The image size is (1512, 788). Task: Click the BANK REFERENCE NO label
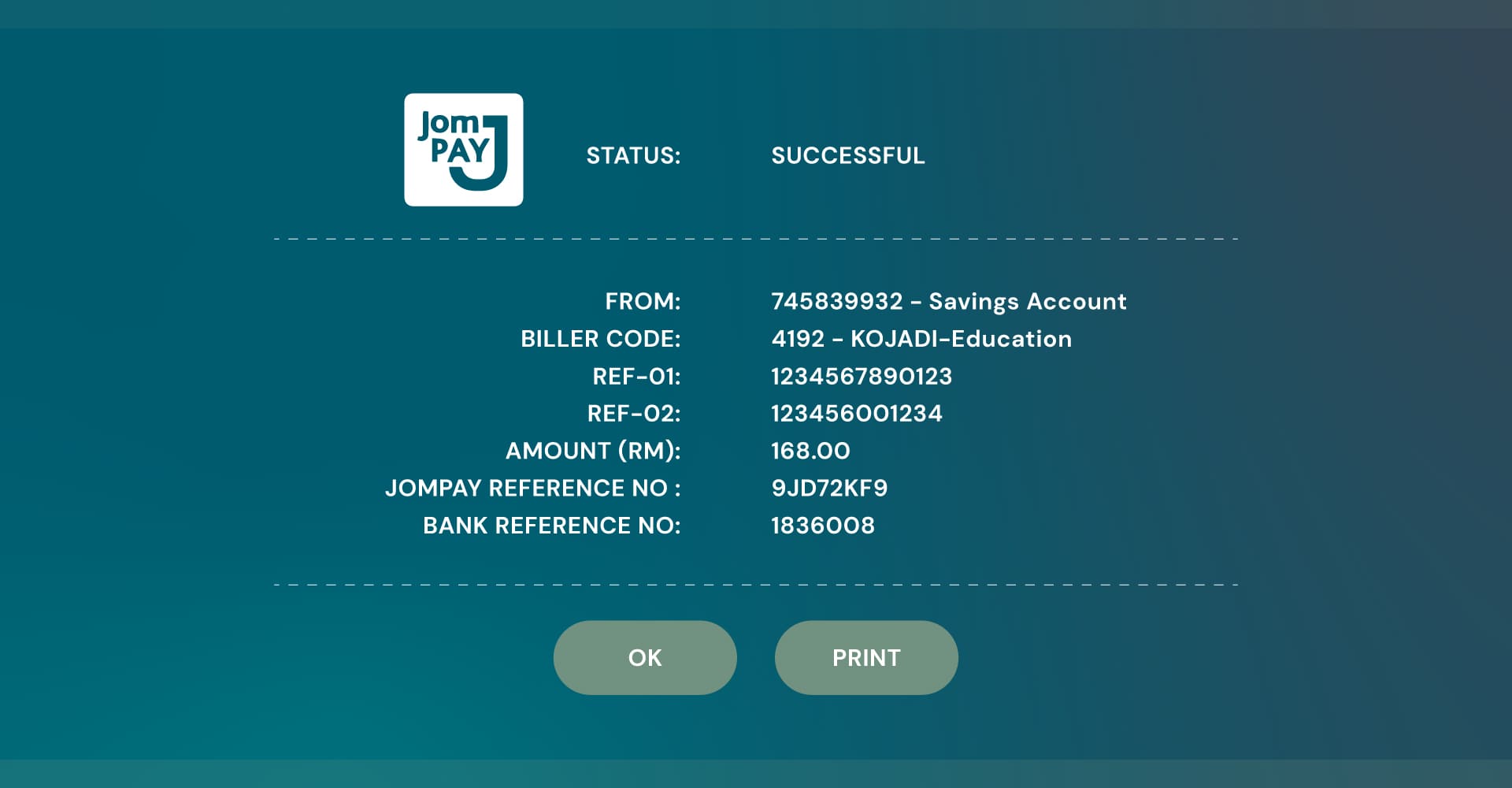click(551, 526)
